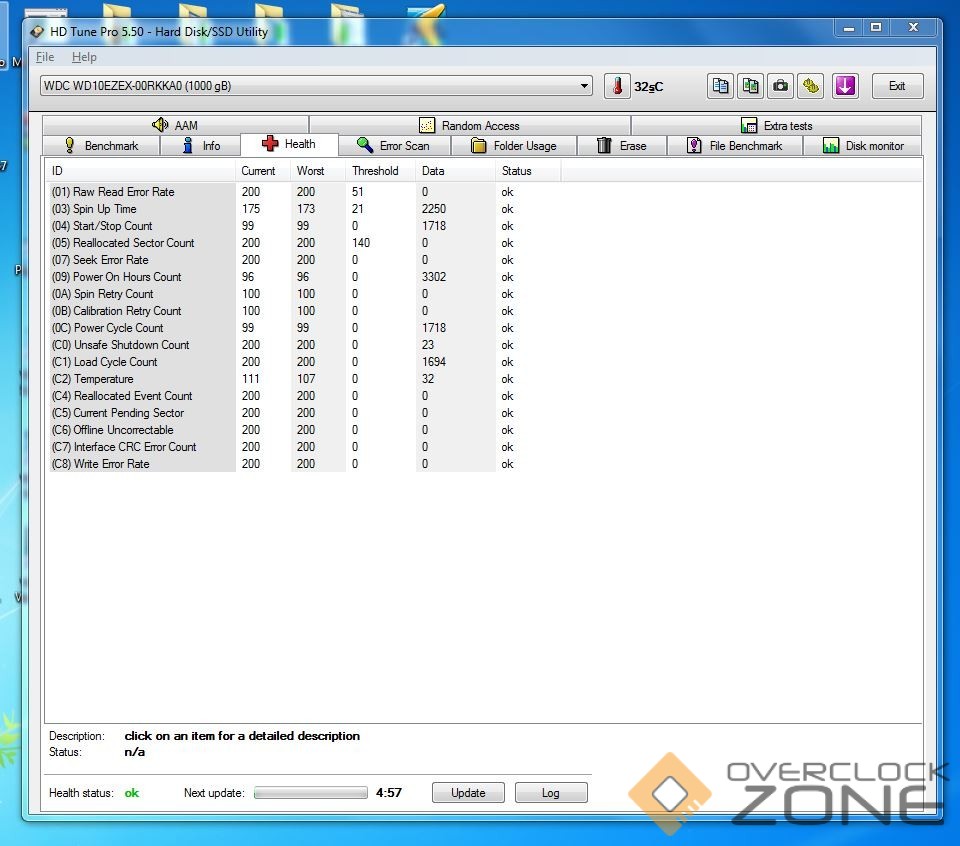
Task: Save screenshot with the camera icon
Action: point(780,86)
